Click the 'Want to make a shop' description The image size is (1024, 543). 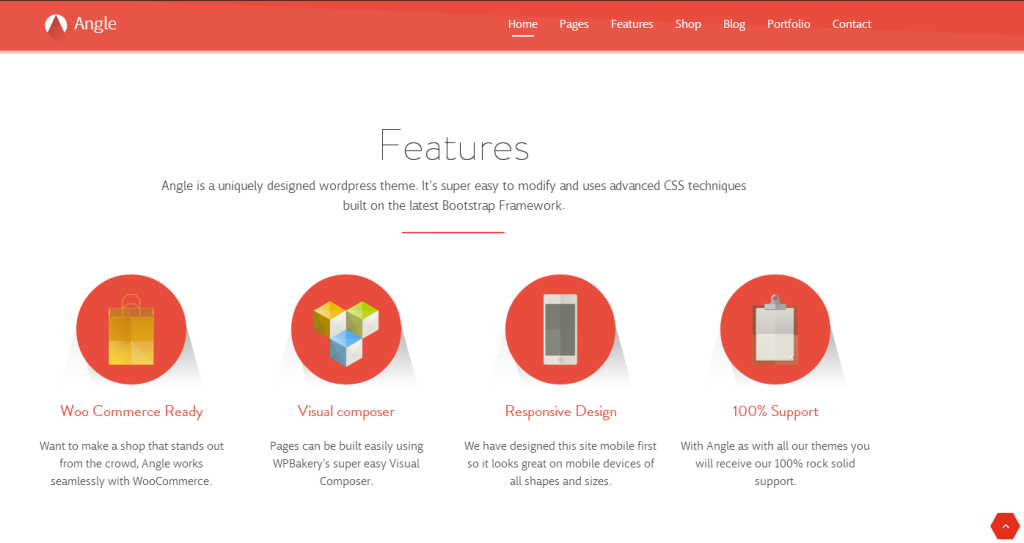131,463
